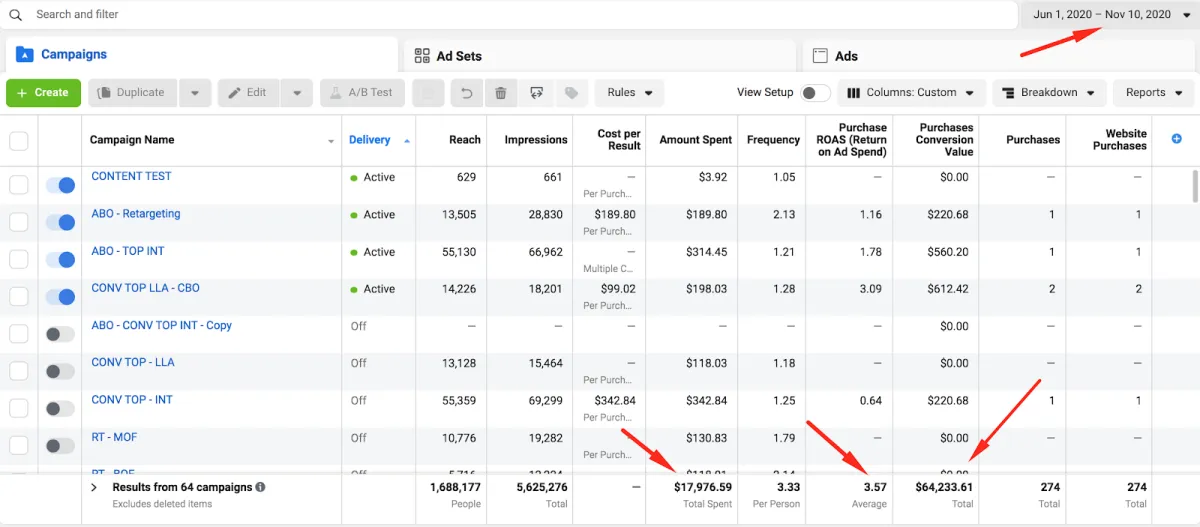The image size is (1200, 527).
Task: Open the Breakdown dropdown menu
Action: pos(1049,93)
